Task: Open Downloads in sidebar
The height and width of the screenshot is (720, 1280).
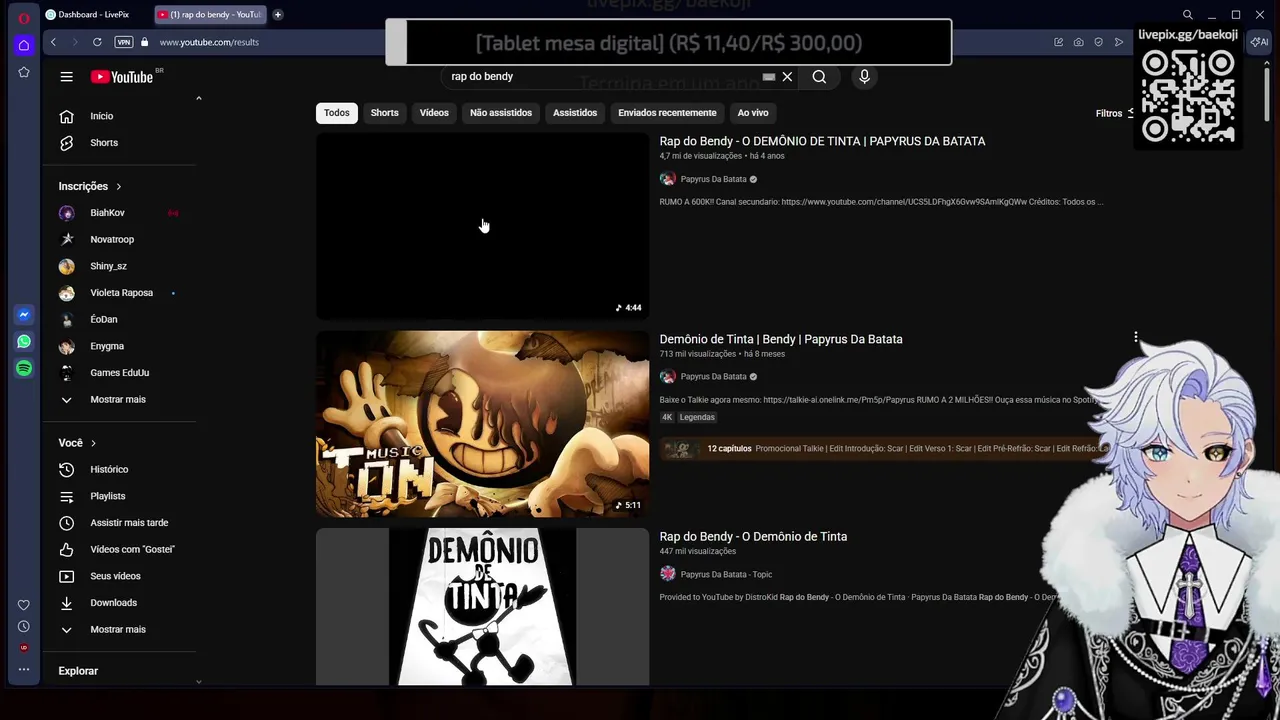Action: tap(120, 603)
